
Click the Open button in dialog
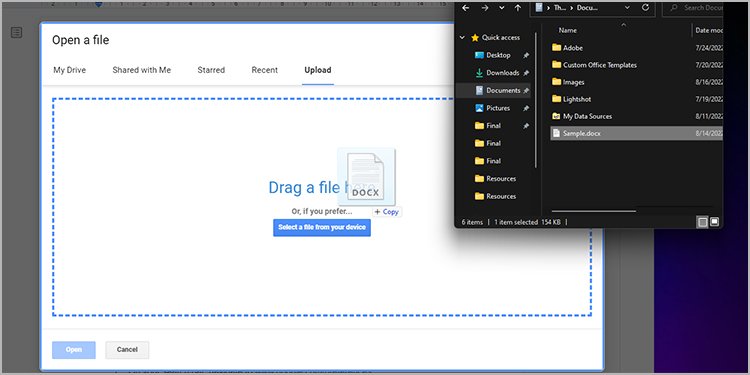point(74,350)
